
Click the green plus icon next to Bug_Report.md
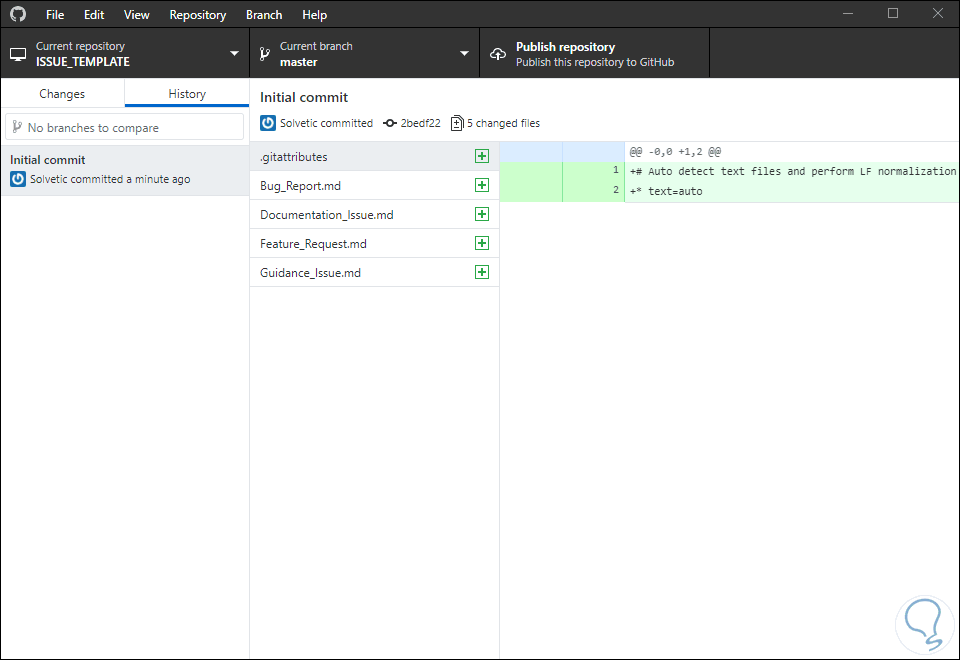[x=482, y=185]
